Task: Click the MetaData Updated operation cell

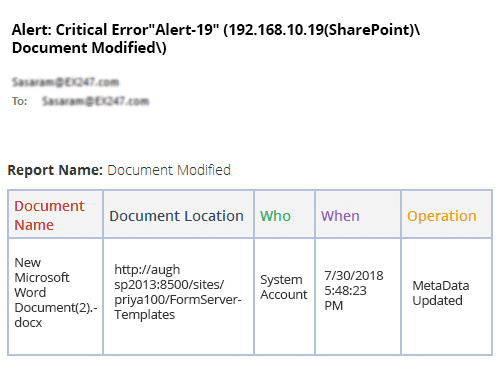Action: (441, 293)
